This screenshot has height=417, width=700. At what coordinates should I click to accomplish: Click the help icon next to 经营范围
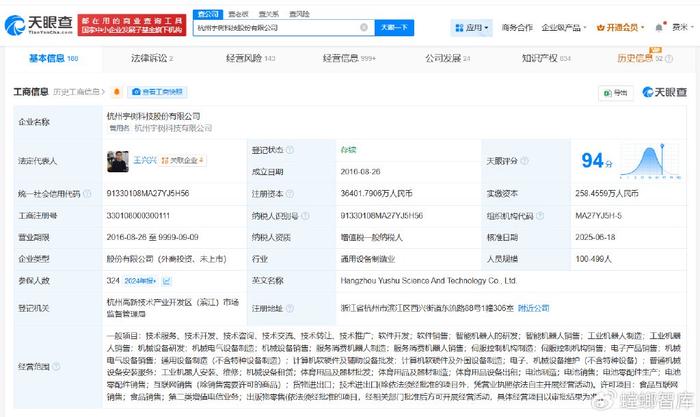click(56, 367)
